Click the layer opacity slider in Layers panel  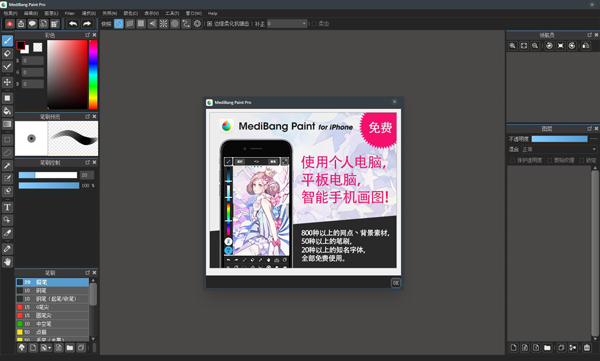coord(559,139)
